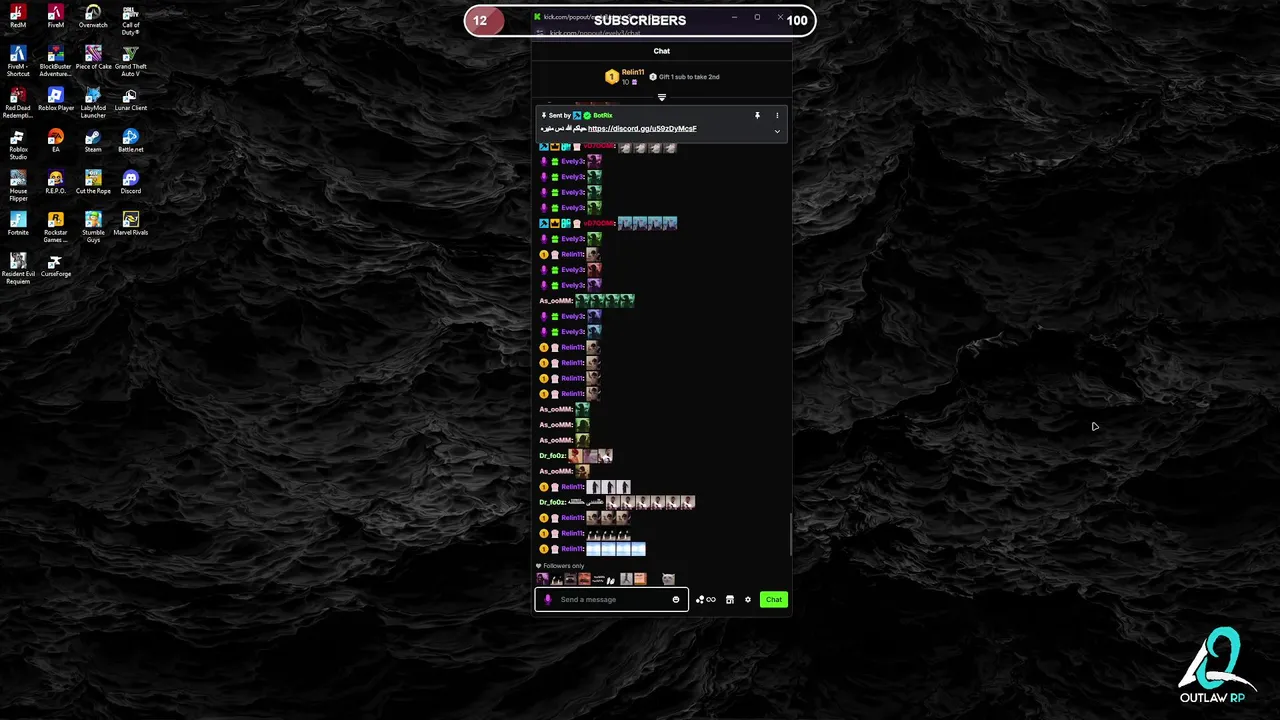This screenshot has width=1280, height=720.
Task: Click the Chat header title
Action: [662, 51]
